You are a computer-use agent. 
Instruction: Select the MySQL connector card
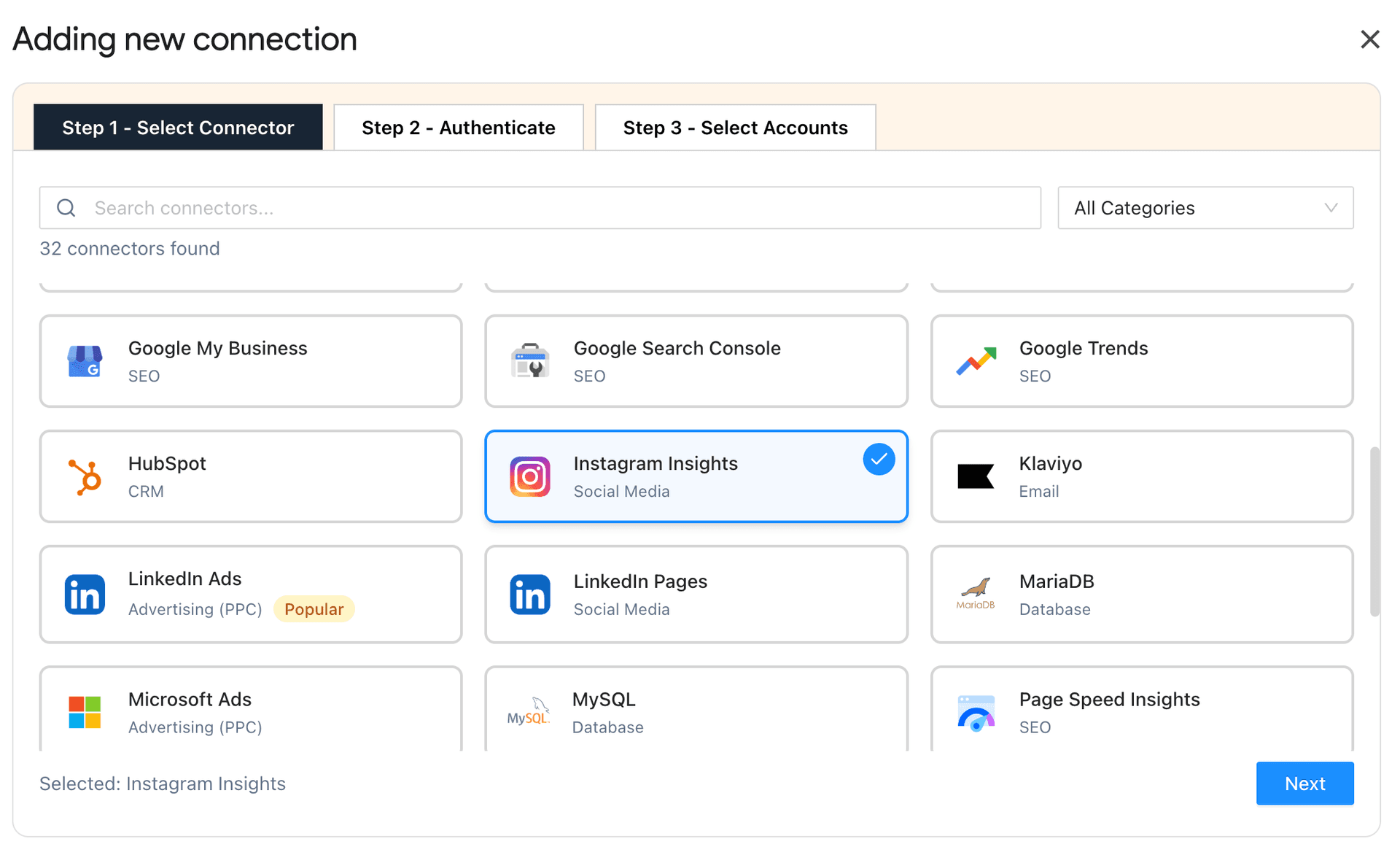click(x=696, y=713)
